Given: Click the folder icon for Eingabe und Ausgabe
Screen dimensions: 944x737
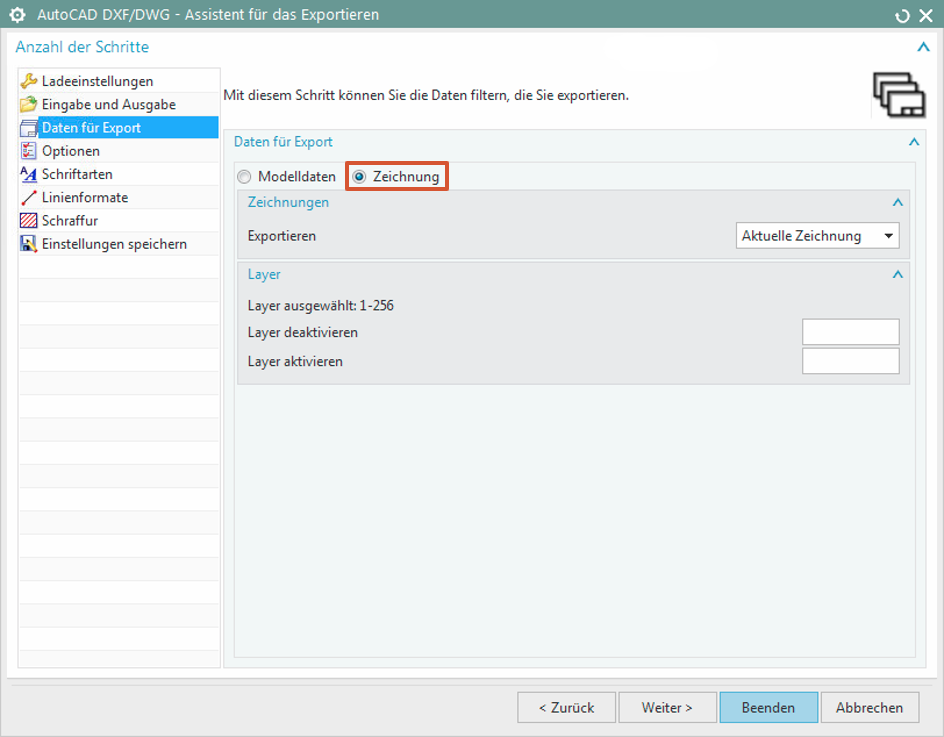Looking at the screenshot, I should click(x=29, y=104).
